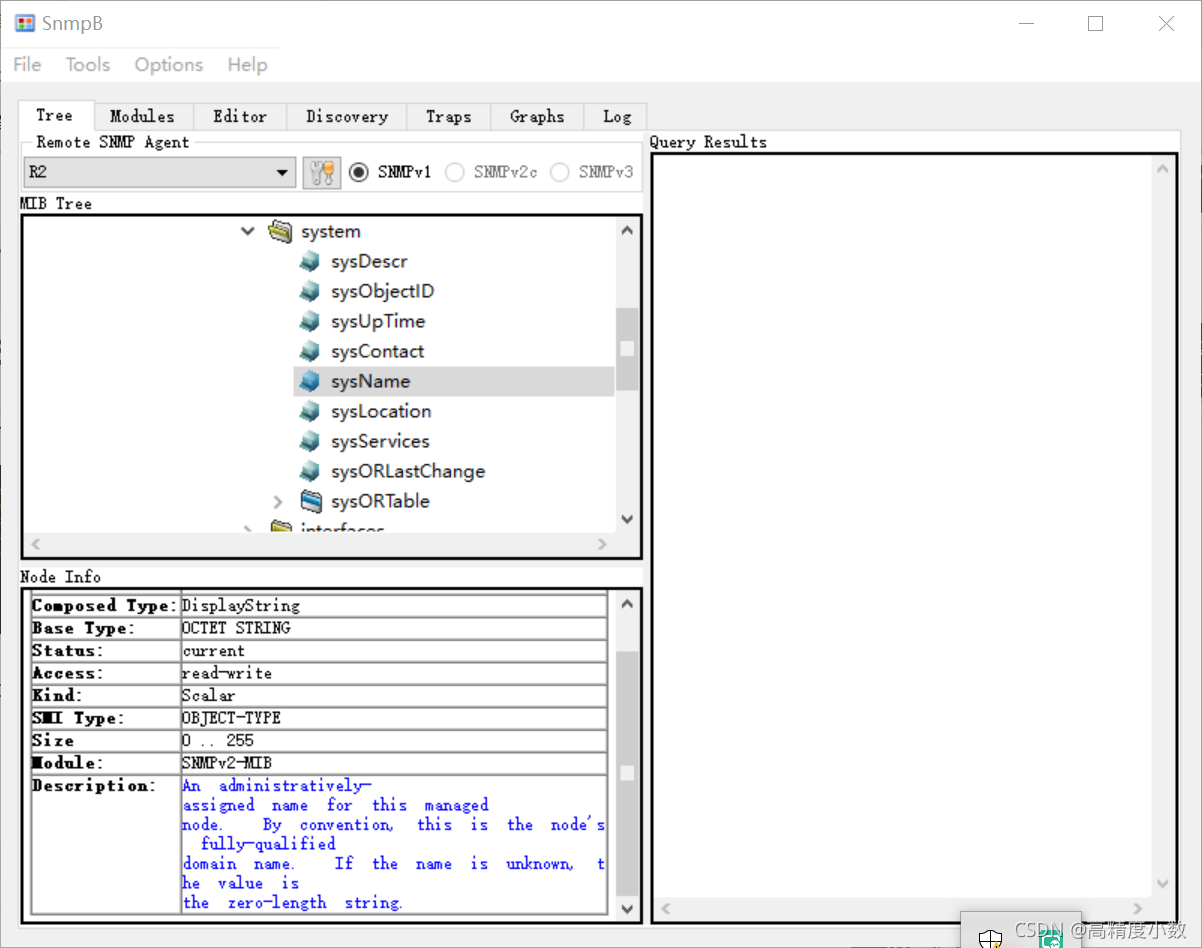Switch to the Tree tab
Screen dimensions: 1202x948
[55, 115]
